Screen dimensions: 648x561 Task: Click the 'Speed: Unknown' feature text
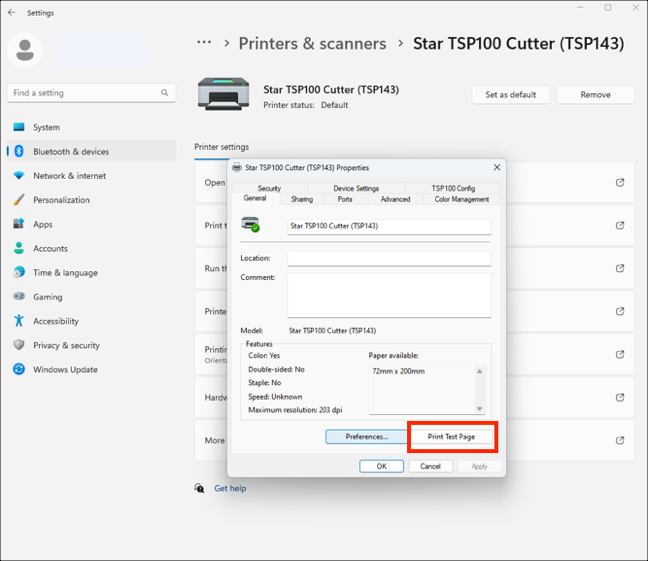pyautogui.click(x=275, y=396)
